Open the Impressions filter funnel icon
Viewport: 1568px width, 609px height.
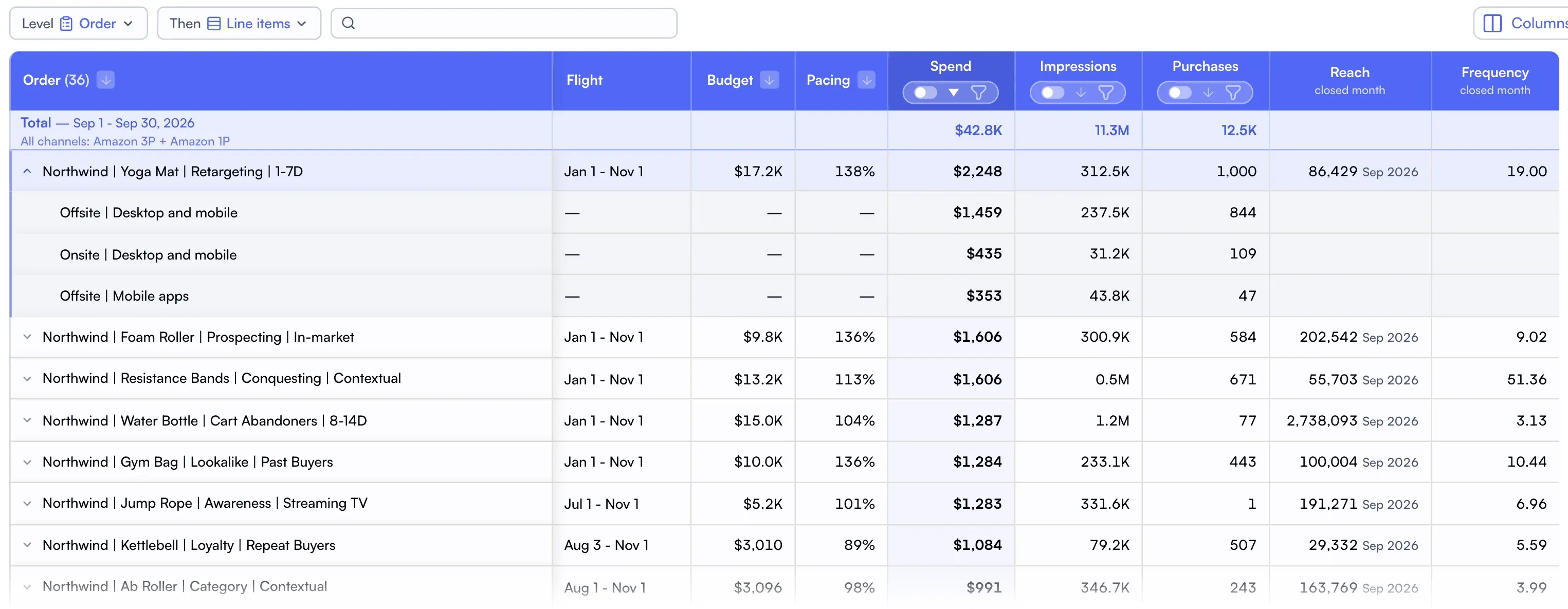click(x=1105, y=93)
